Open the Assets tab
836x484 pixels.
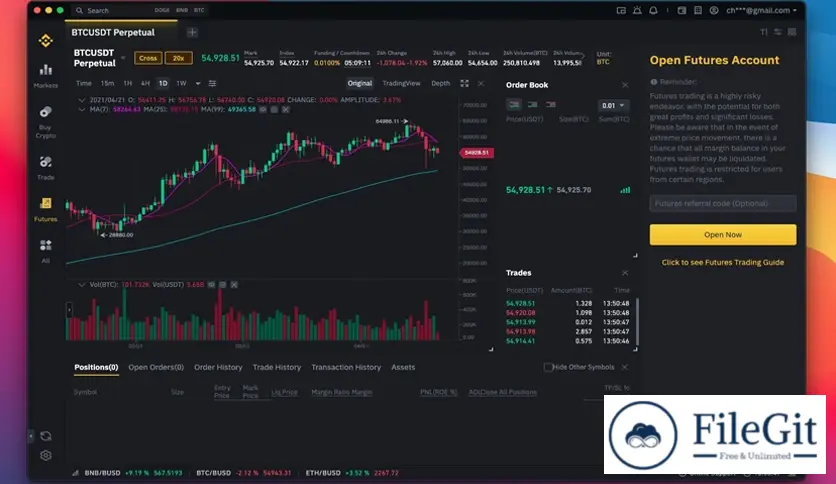[403, 367]
